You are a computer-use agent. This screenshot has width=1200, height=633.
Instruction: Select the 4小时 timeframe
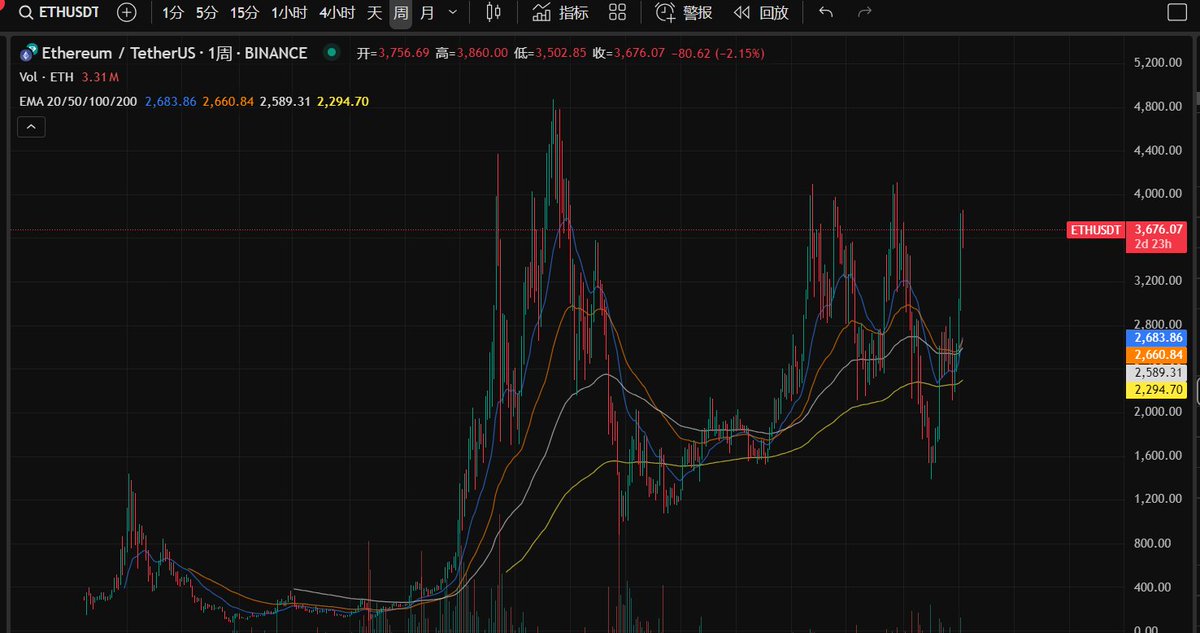pos(336,13)
